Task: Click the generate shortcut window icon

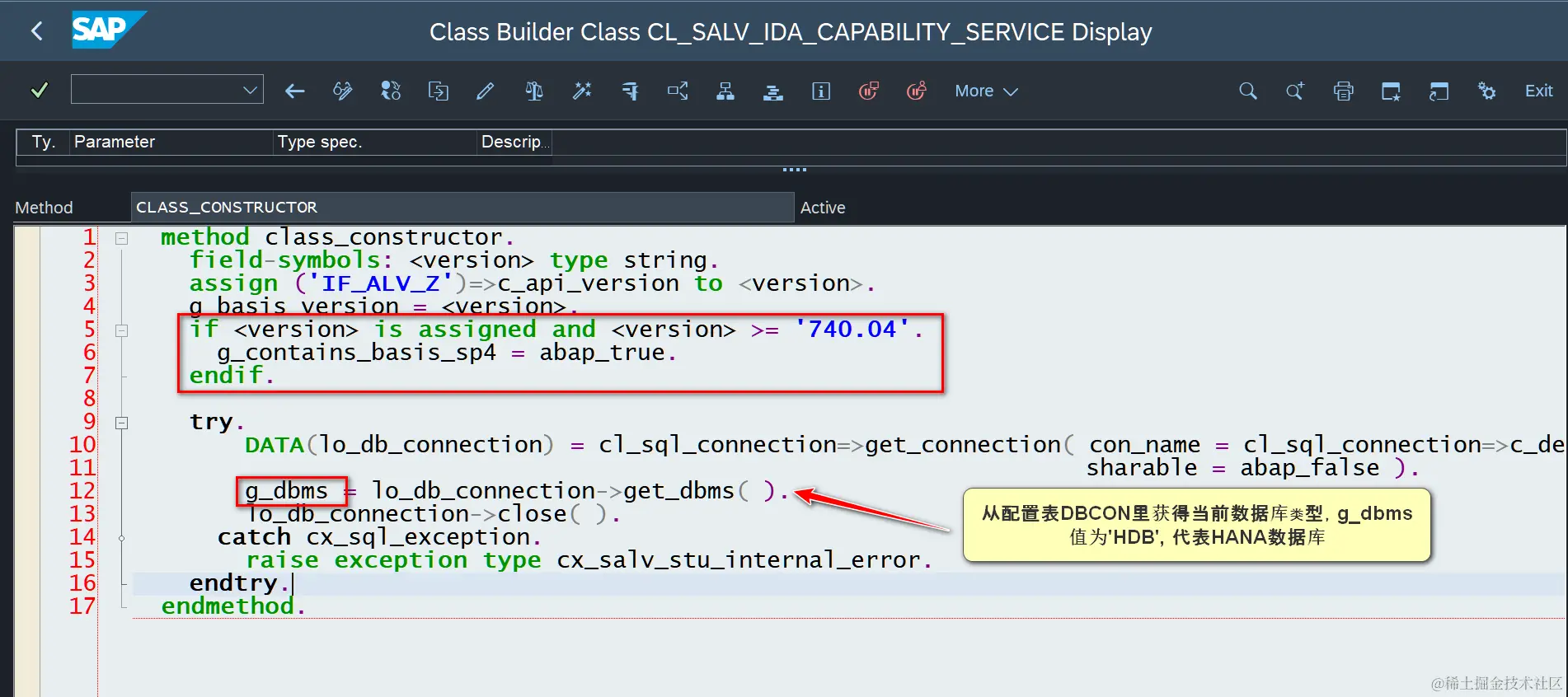Action: pyautogui.click(x=1439, y=91)
